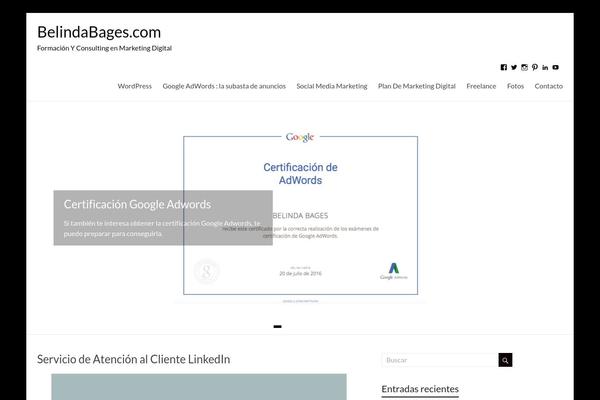Image resolution: width=600 pixels, height=400 pixels.
Task: Open post Servicio de Atención al Cliente LinkedIn
Action: pyautogui.click(x=134, y=359)
